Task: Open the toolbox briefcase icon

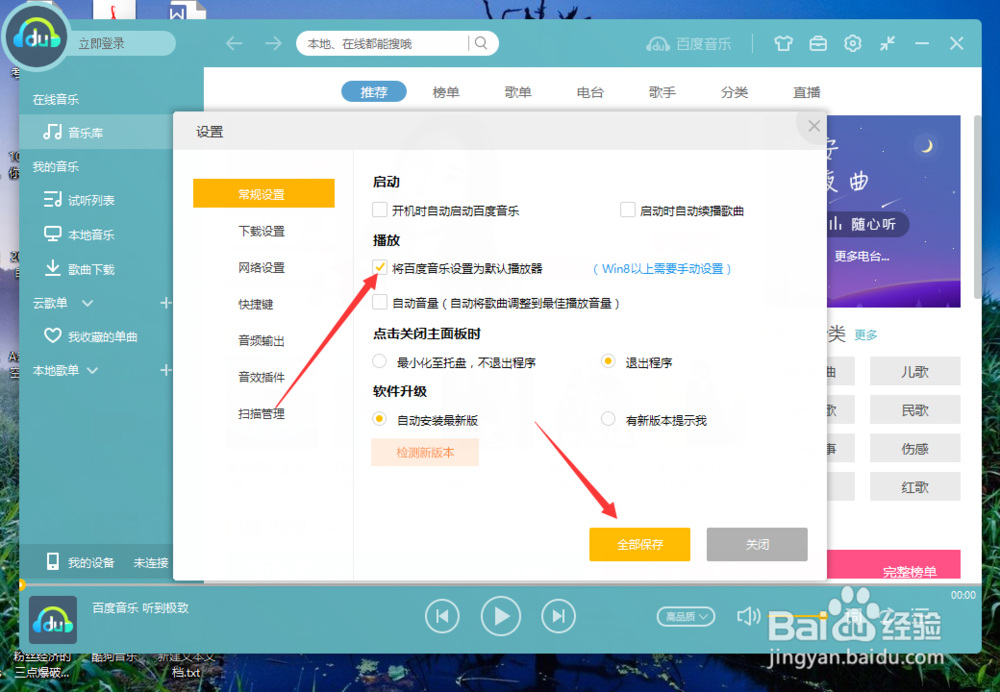Action: point(818,43)
